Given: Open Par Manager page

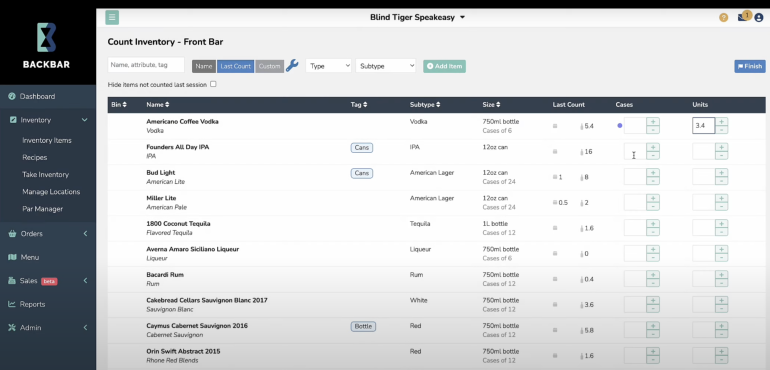Looking at the screenshot, I should (x=43, y=209).
